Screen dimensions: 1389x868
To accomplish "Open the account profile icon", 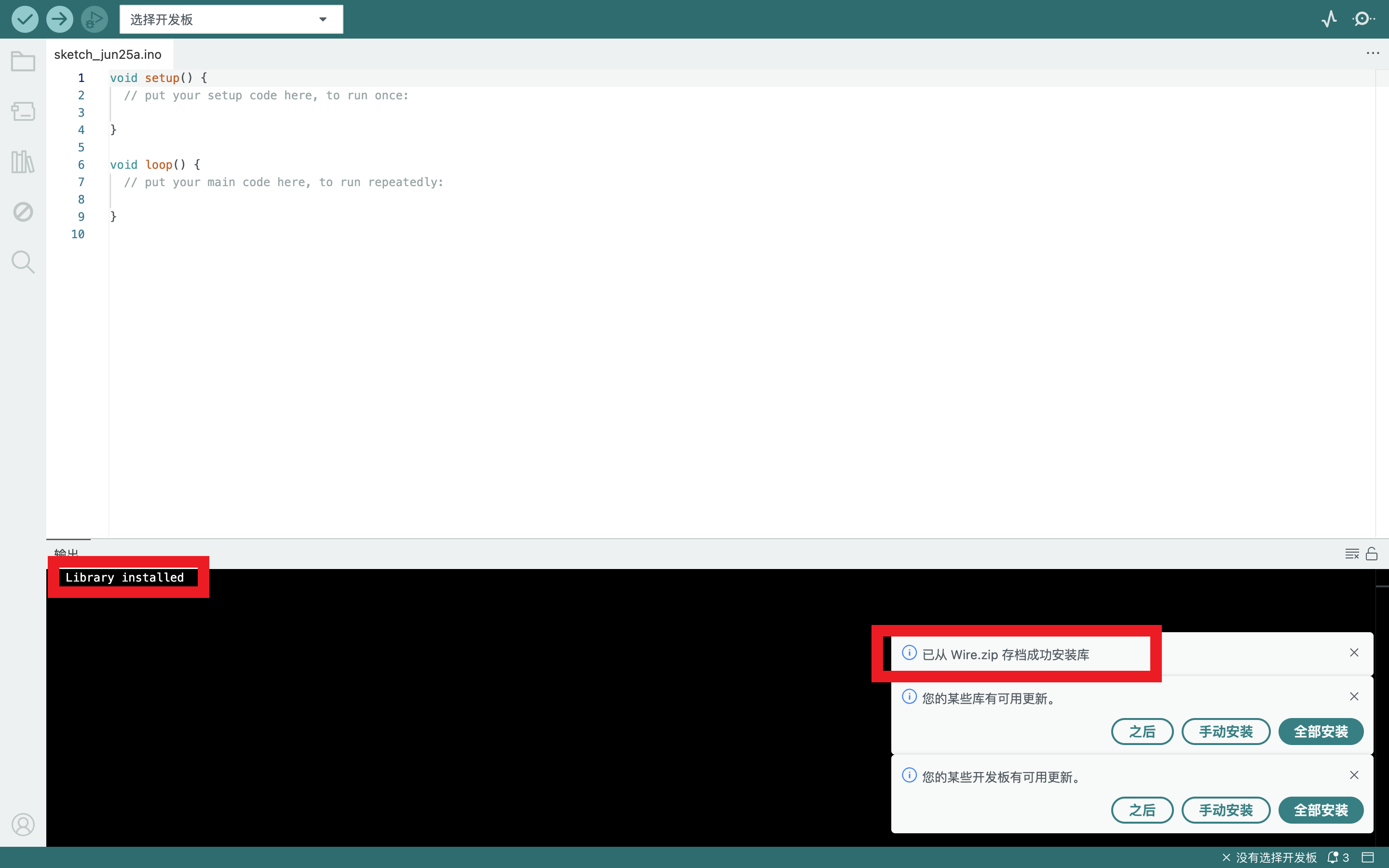I will pos(23,825).
